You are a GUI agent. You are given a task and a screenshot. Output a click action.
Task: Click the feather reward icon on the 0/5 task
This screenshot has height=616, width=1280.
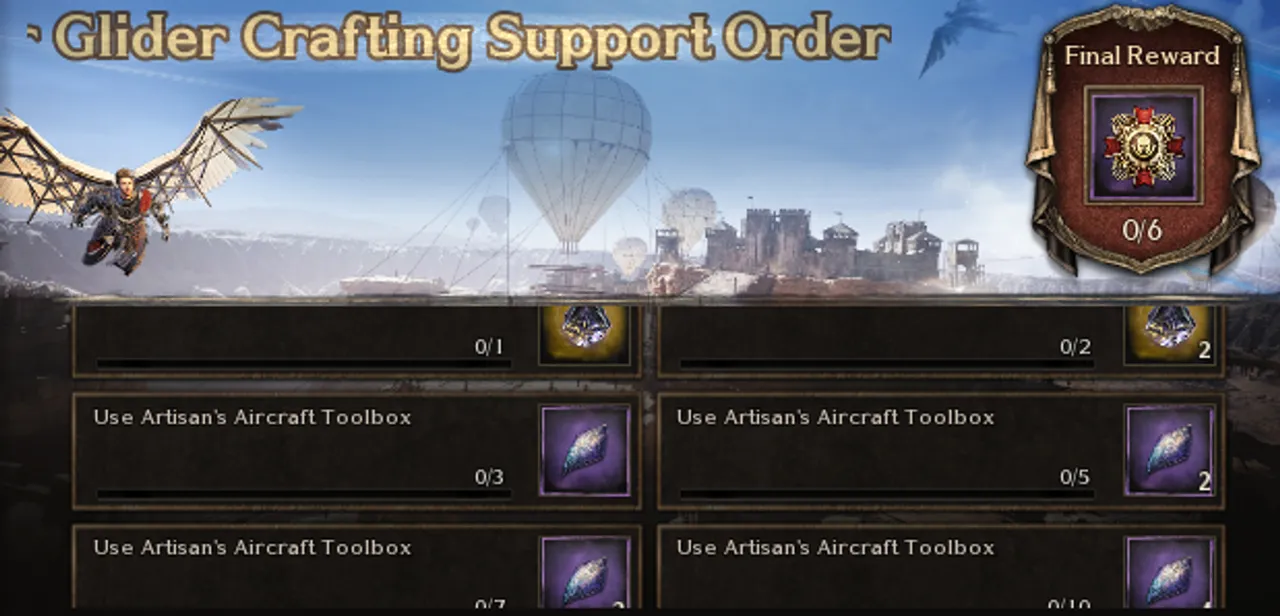1170,451
